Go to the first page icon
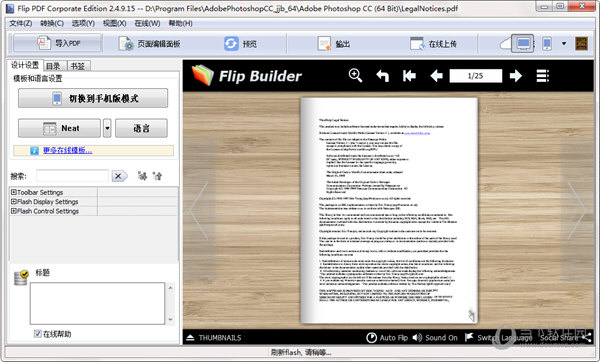Image resolution: width=600 pixels, height=362 pixels. 409,76
